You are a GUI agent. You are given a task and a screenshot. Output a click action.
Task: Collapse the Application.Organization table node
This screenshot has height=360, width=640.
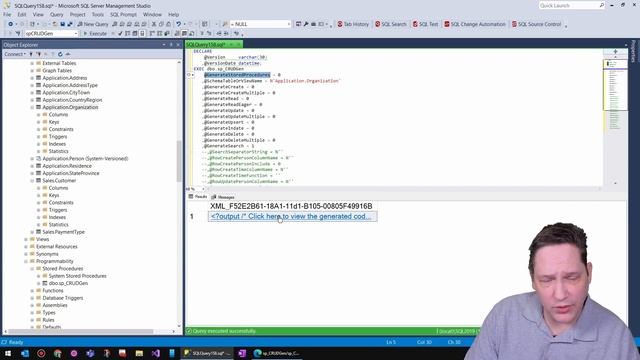pos(32,107)
